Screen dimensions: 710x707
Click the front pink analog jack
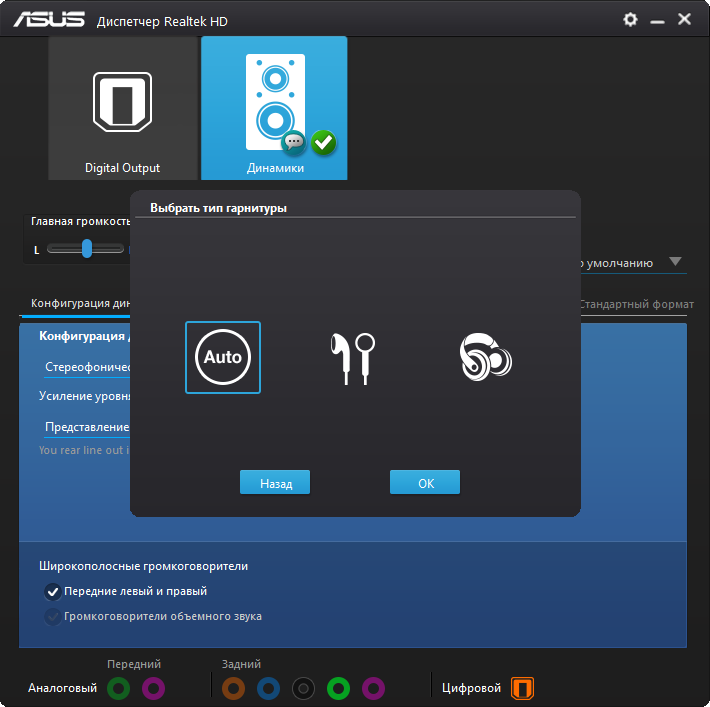point(154,688)
